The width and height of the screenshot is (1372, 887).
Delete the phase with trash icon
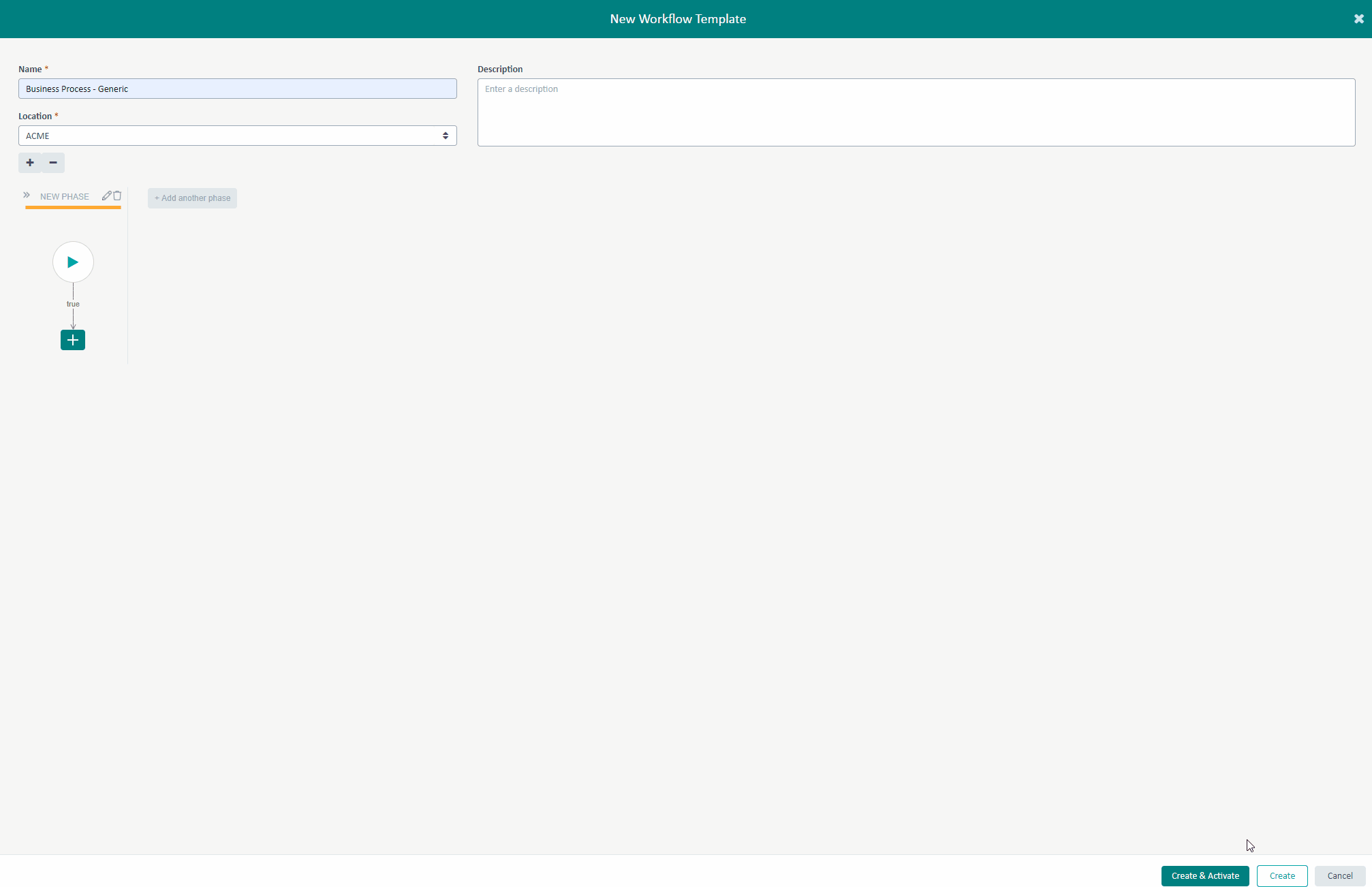click(x=117, y=196)
